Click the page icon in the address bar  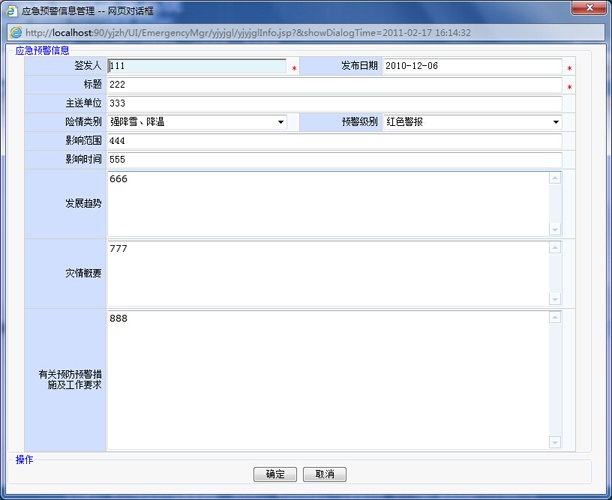[x=16, y=32]
